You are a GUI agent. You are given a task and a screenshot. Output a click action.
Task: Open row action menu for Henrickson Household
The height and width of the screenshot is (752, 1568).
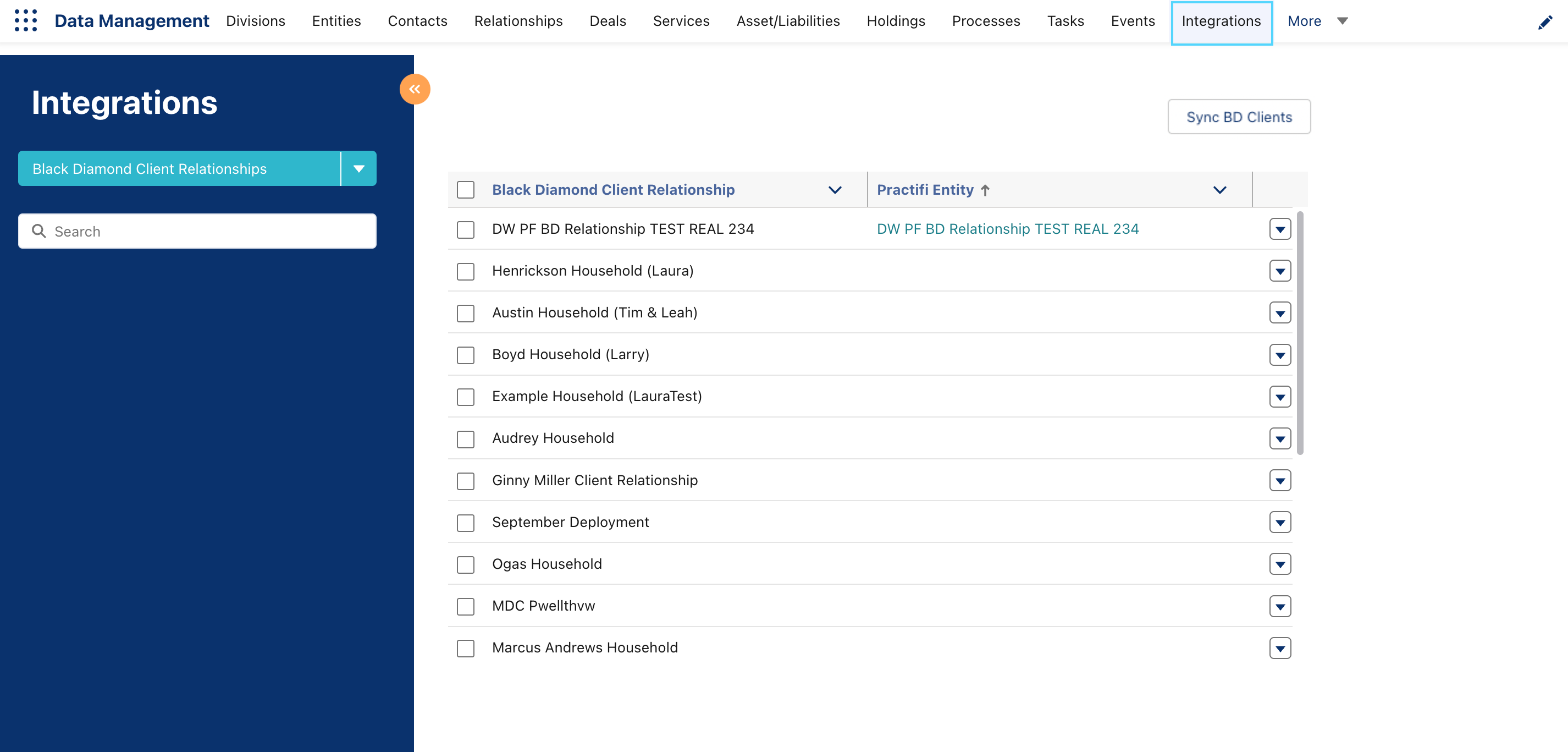[x=1279, y=271]
